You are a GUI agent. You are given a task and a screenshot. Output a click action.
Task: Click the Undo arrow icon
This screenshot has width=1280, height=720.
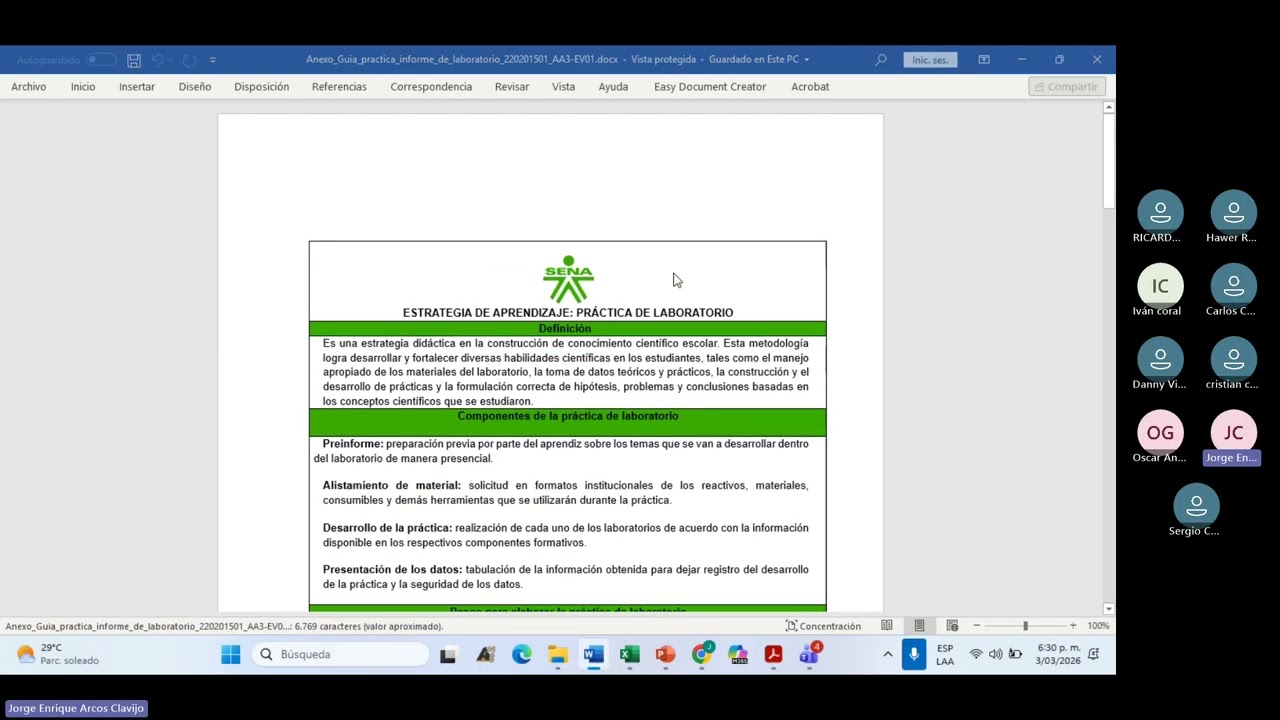pos(157,60)
